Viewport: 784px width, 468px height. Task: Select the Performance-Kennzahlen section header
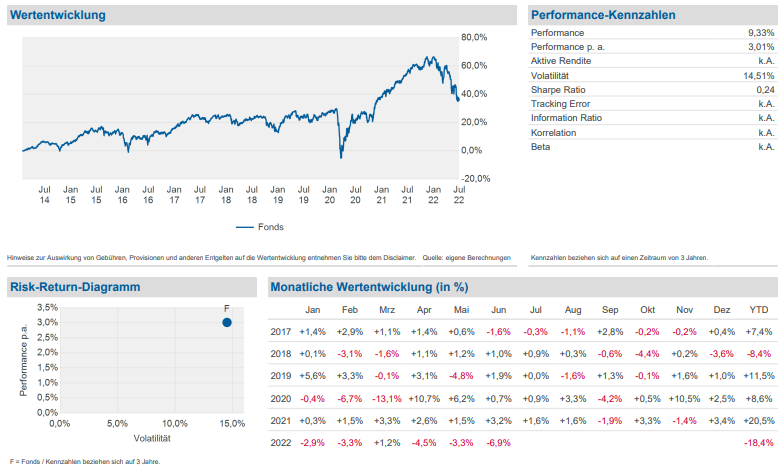[x=603, y=15]
